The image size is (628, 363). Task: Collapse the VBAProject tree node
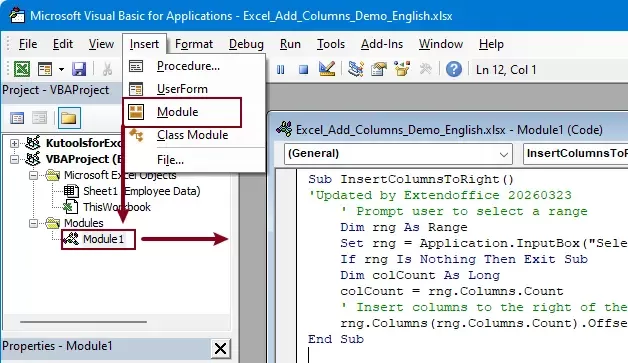tap(14, 159)
